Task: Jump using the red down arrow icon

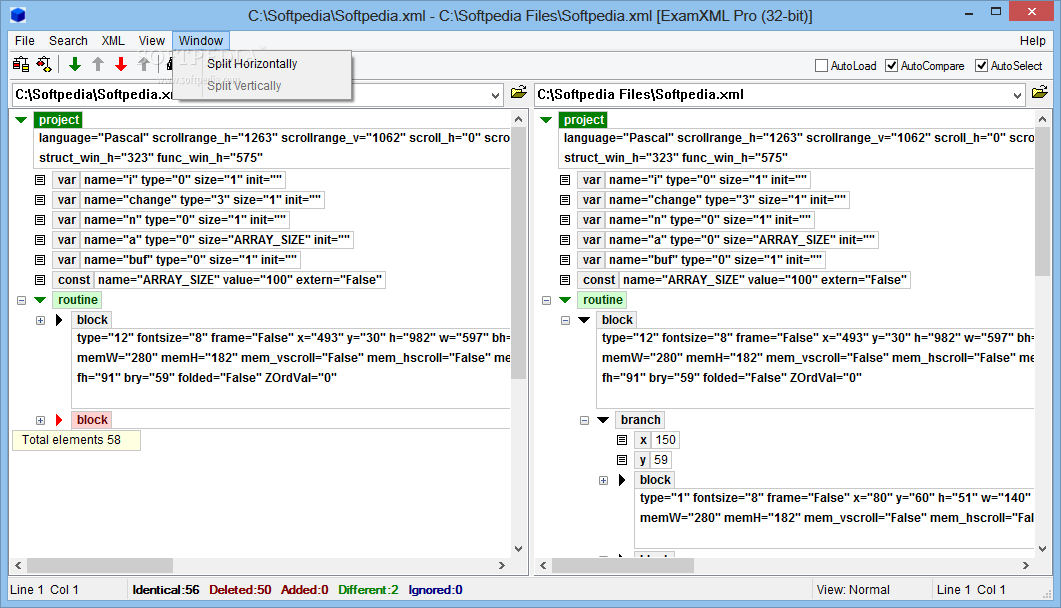Action: [x=121, y=64]
